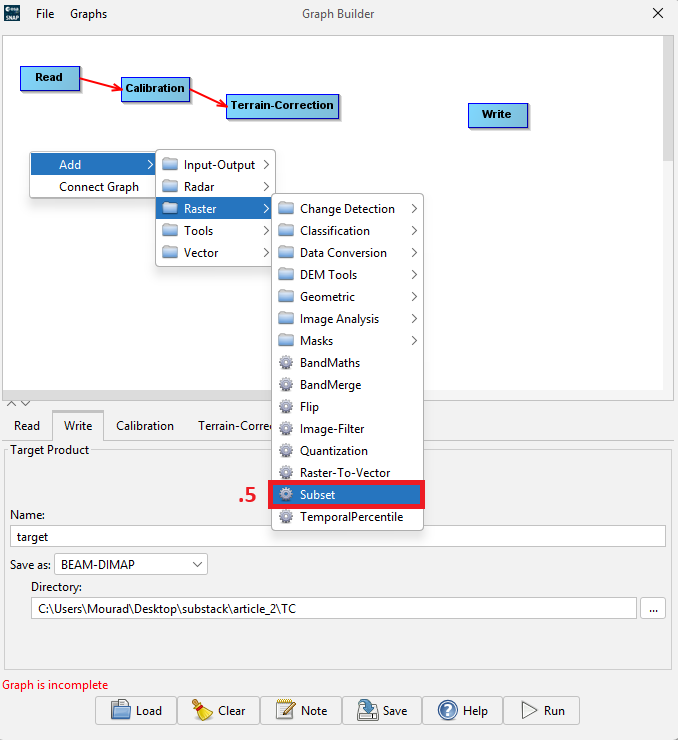Choose Add in the context menu
This screenshot has width=678, height=740.
pos(93,165)
